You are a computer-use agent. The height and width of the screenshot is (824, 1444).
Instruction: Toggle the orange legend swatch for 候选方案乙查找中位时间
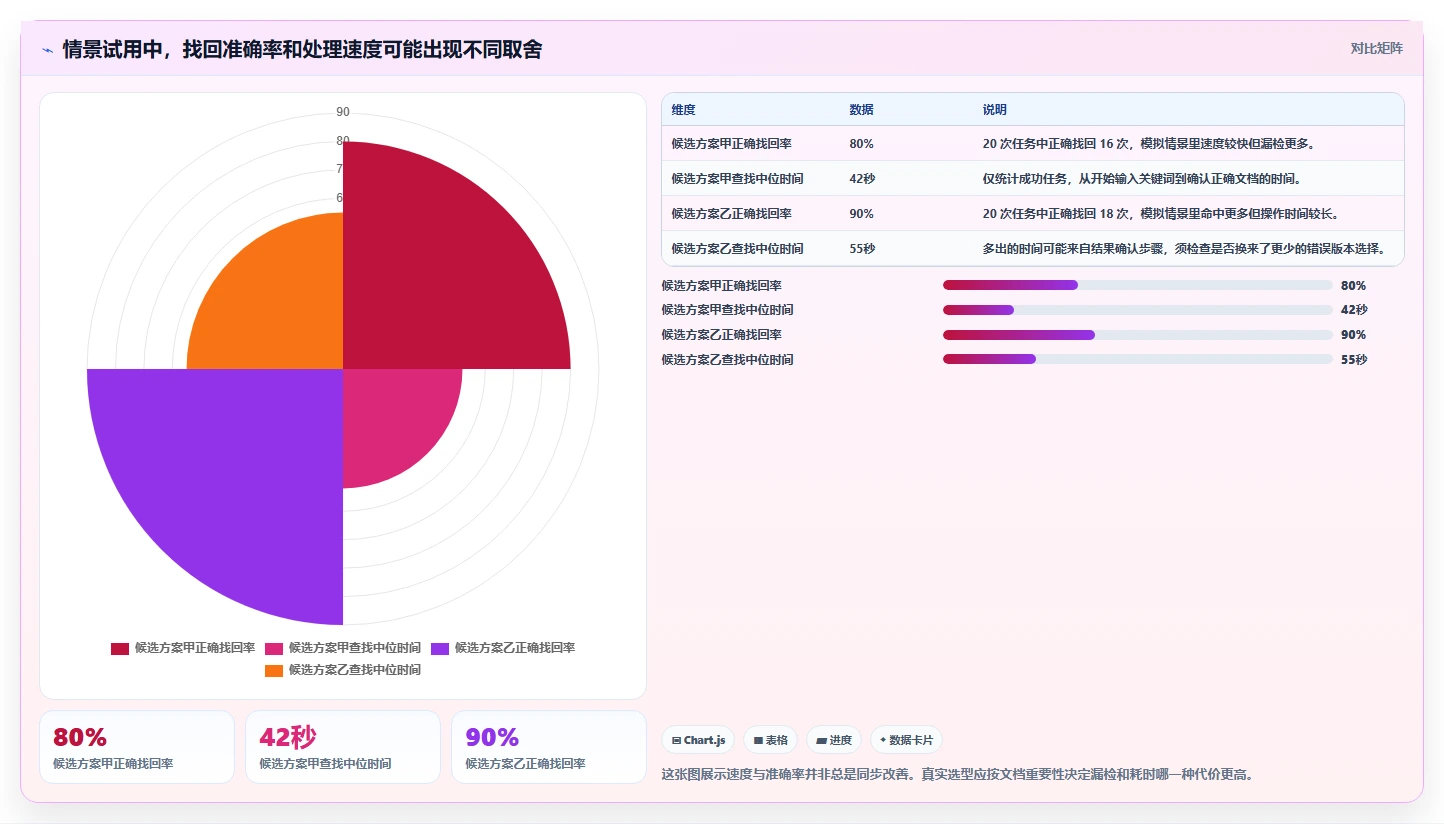point(274,670)
